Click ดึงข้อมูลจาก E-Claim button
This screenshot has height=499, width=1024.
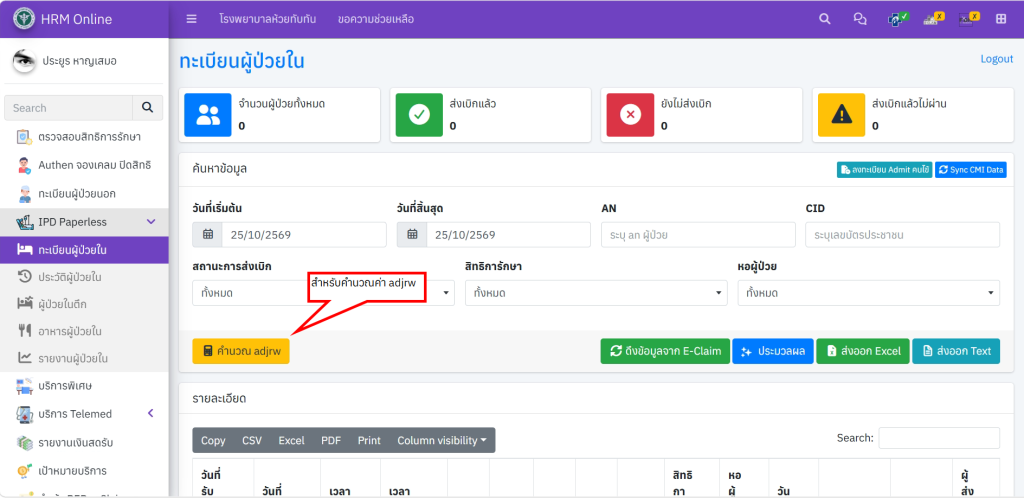(665, 351)
